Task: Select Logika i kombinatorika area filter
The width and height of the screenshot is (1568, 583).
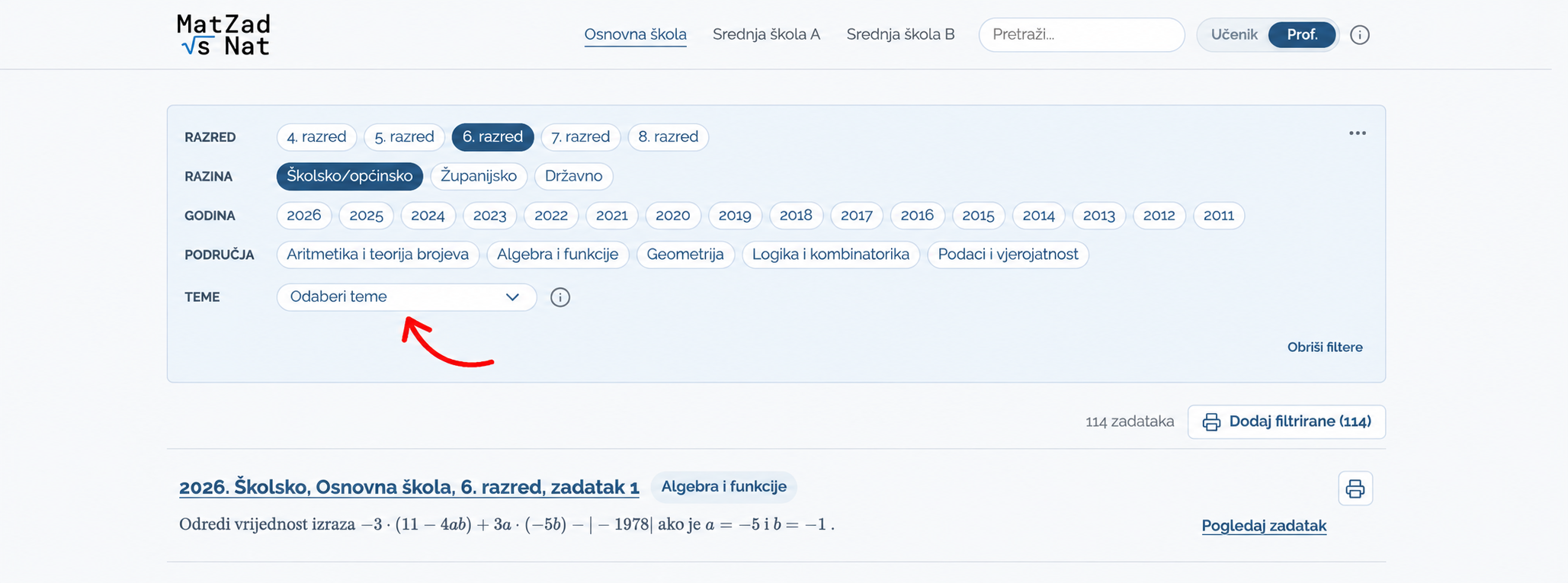Action: click(830, 255)
